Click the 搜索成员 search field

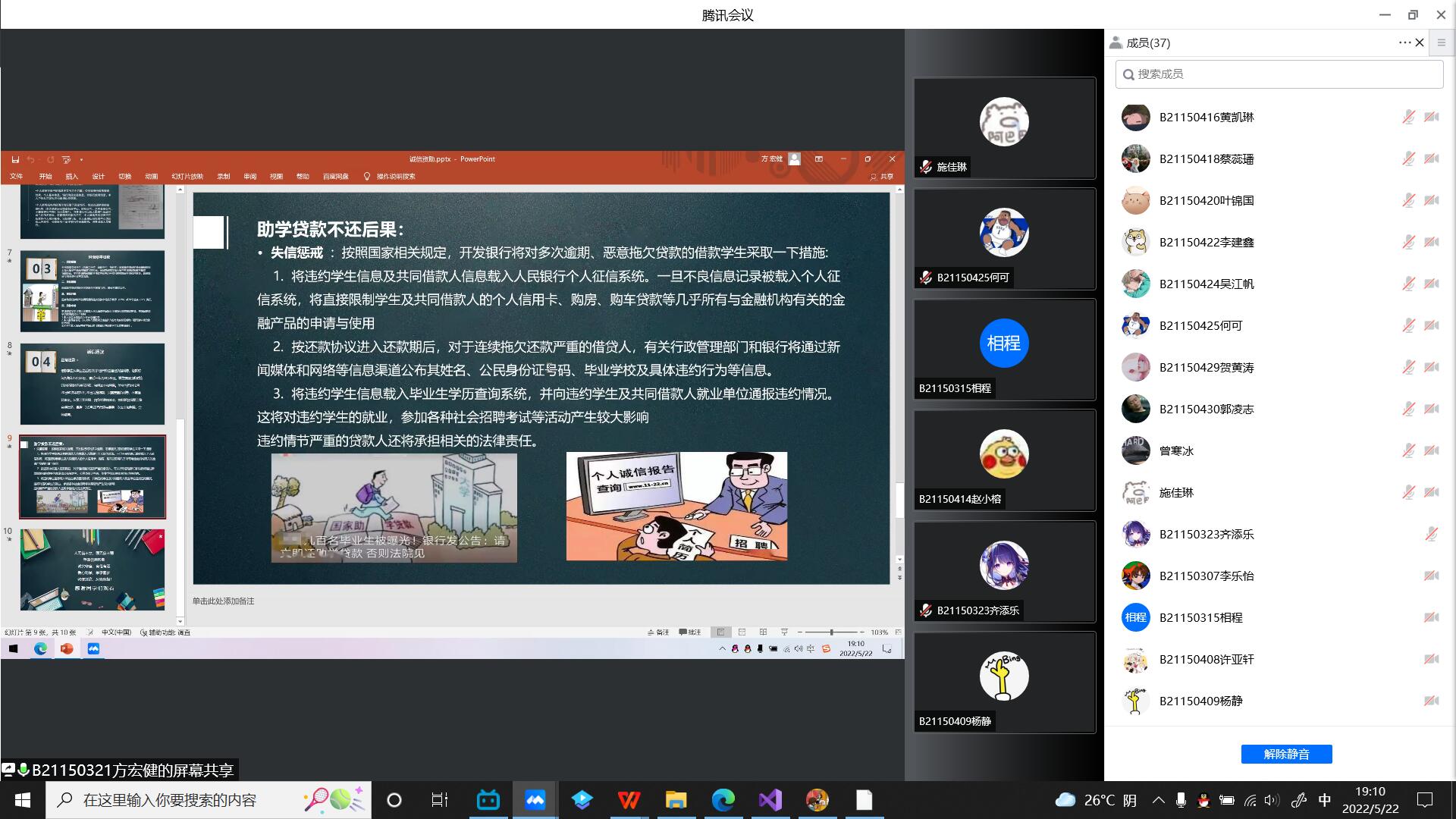1279,74
